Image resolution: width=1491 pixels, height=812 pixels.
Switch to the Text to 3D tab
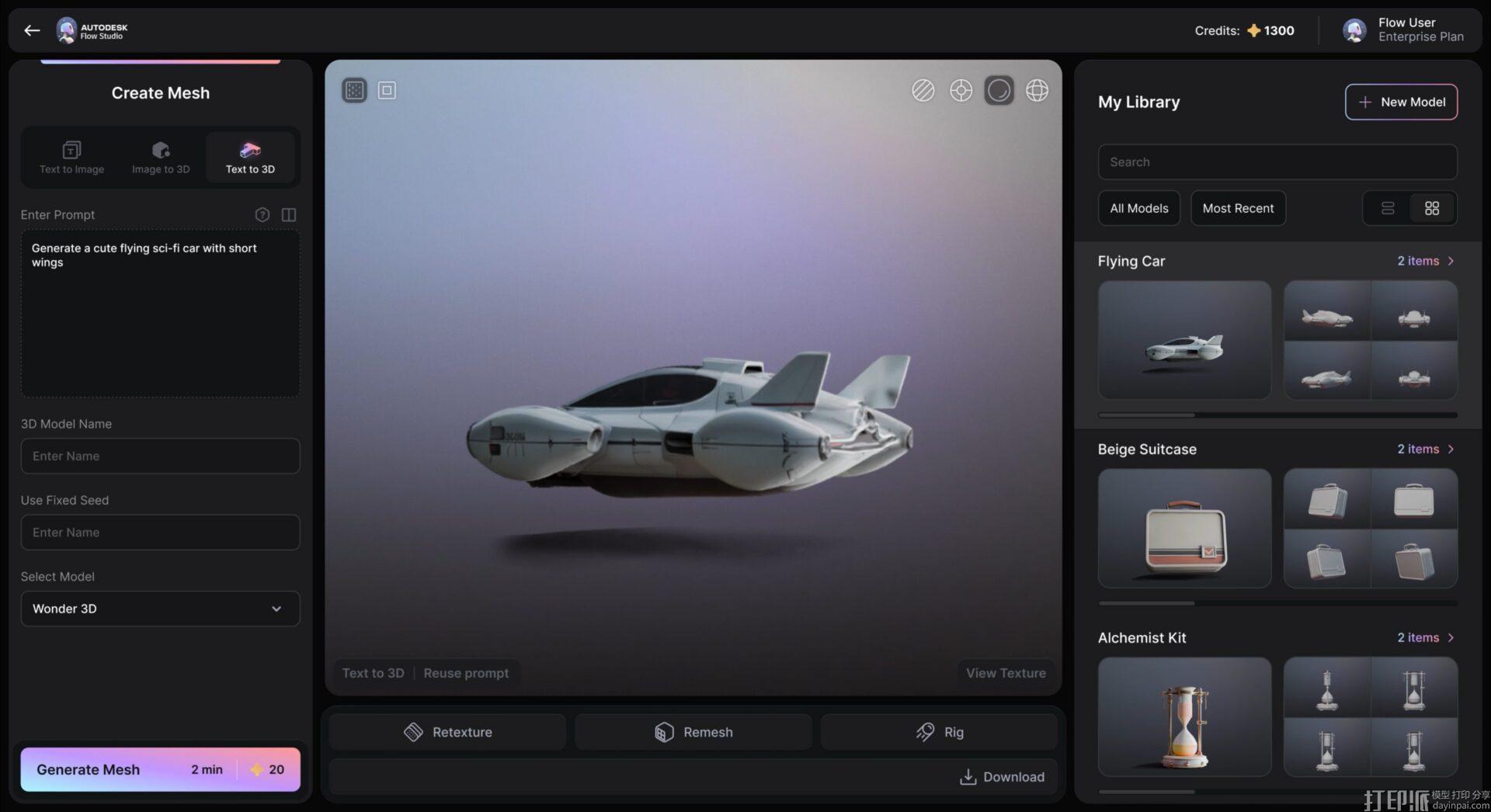coord(250,157)
